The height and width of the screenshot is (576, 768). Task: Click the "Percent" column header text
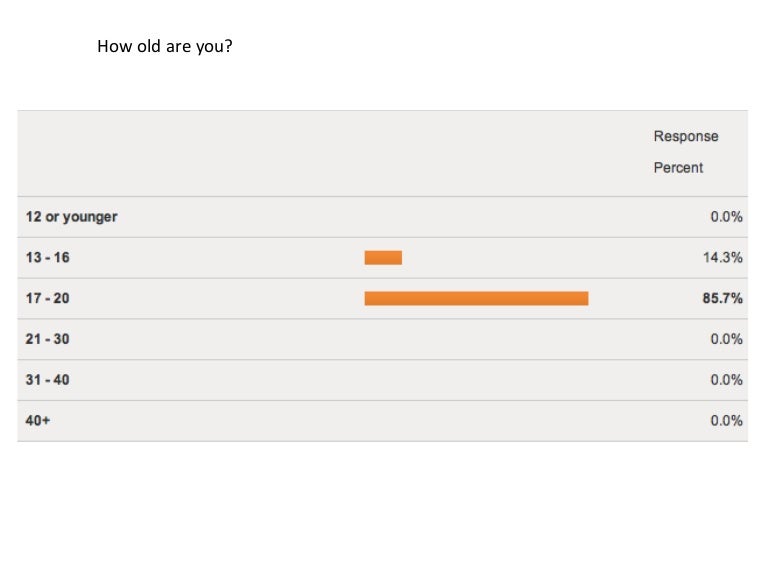(678, 167)
